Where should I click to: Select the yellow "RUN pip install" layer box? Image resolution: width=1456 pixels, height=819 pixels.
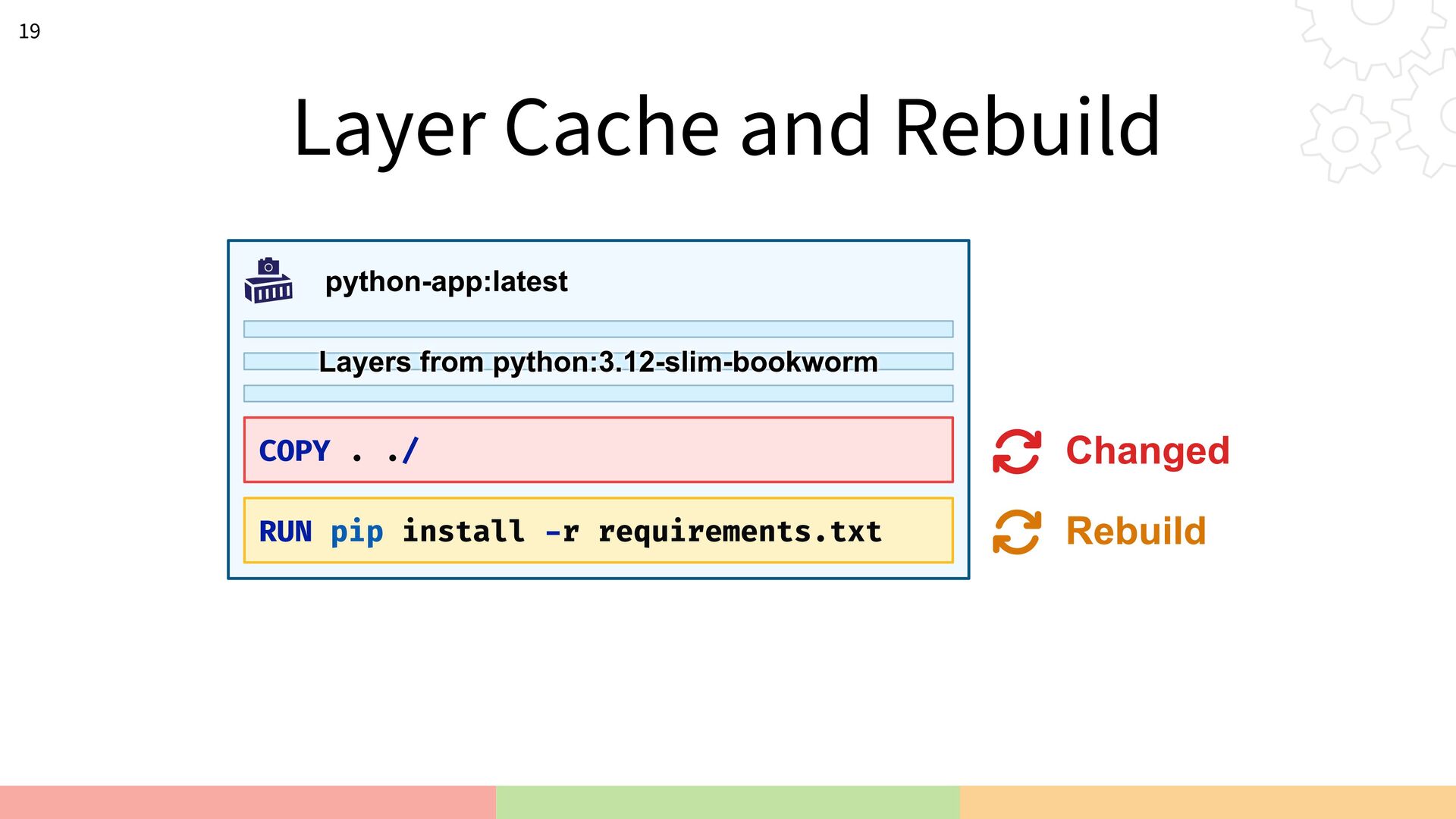coord(598,530)
